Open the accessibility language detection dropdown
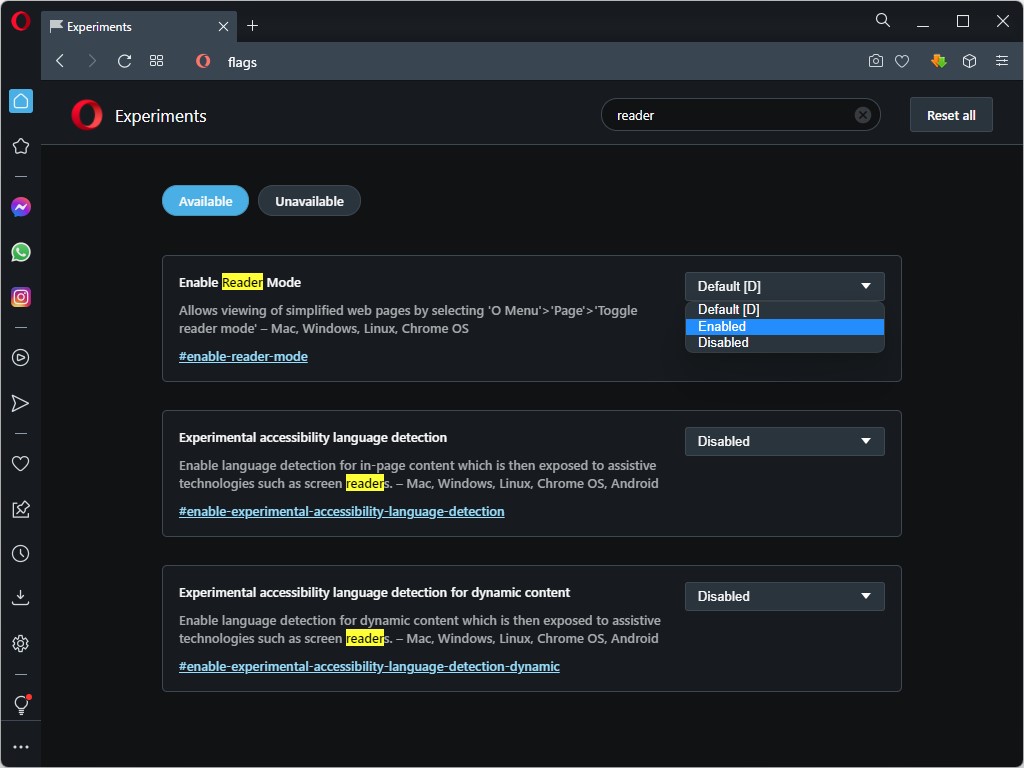 tap(784, 441)
